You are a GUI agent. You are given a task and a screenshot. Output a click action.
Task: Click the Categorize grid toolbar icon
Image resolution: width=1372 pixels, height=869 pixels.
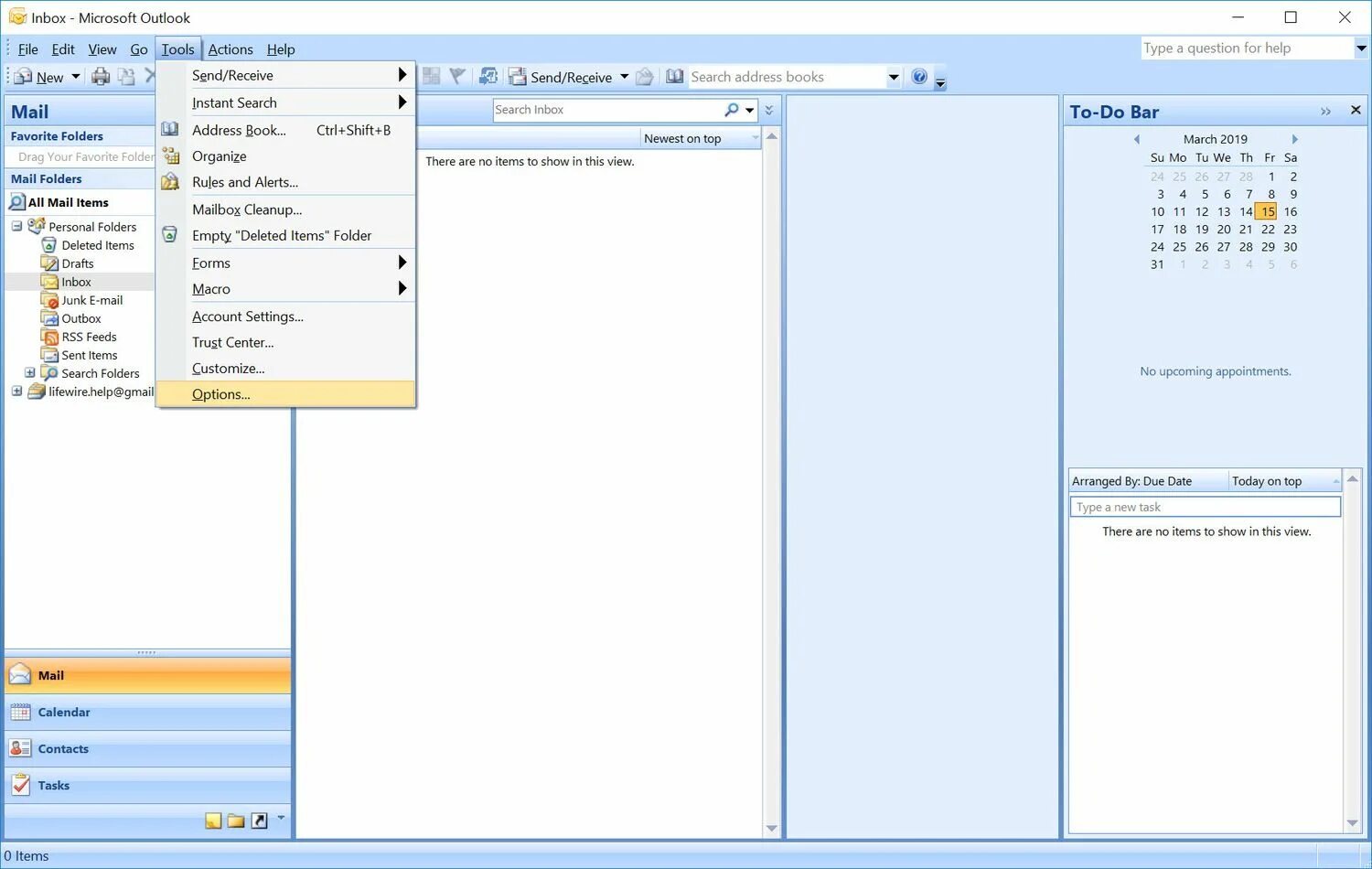pos(432,77)
